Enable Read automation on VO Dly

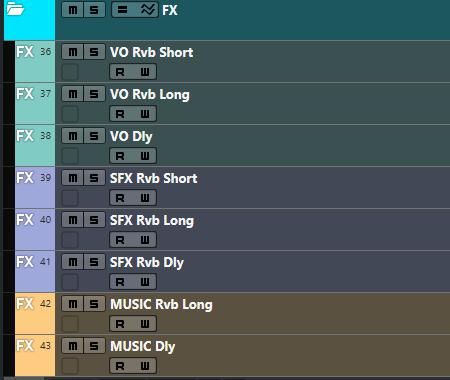[120, 156]
